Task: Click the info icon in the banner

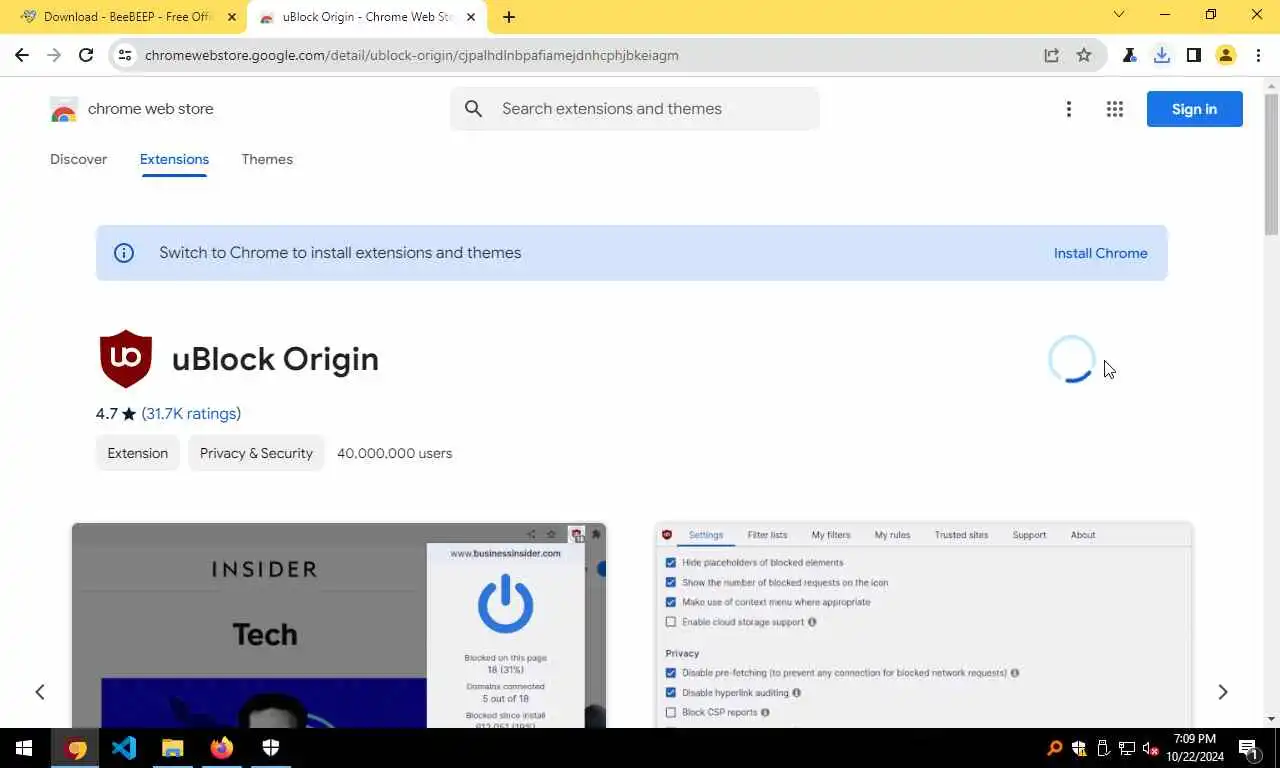Action: [x=124, y=253]
